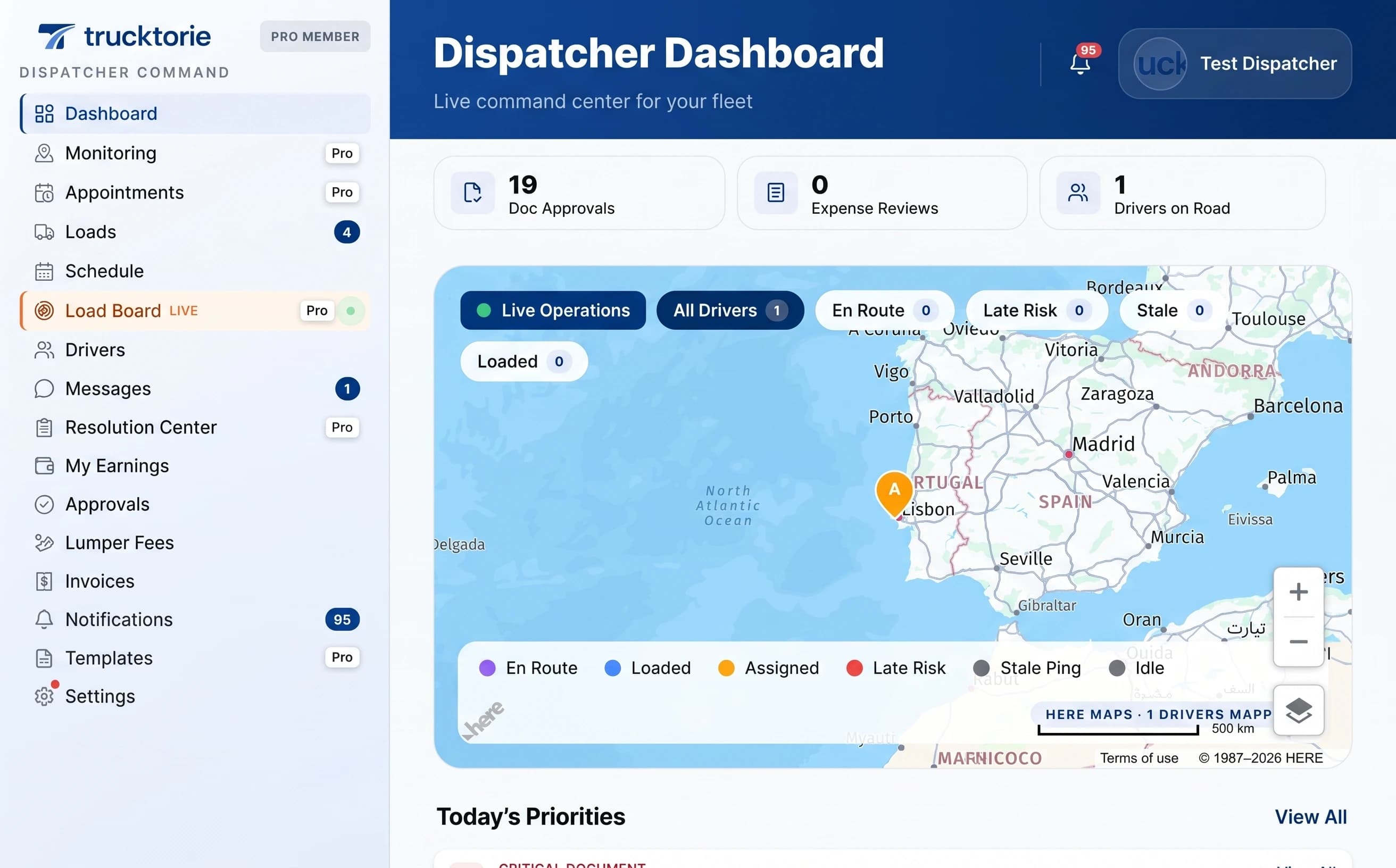Screen dimensions: 1396x868
Task: Open Terms of use map link
Action: [1139, 758]
